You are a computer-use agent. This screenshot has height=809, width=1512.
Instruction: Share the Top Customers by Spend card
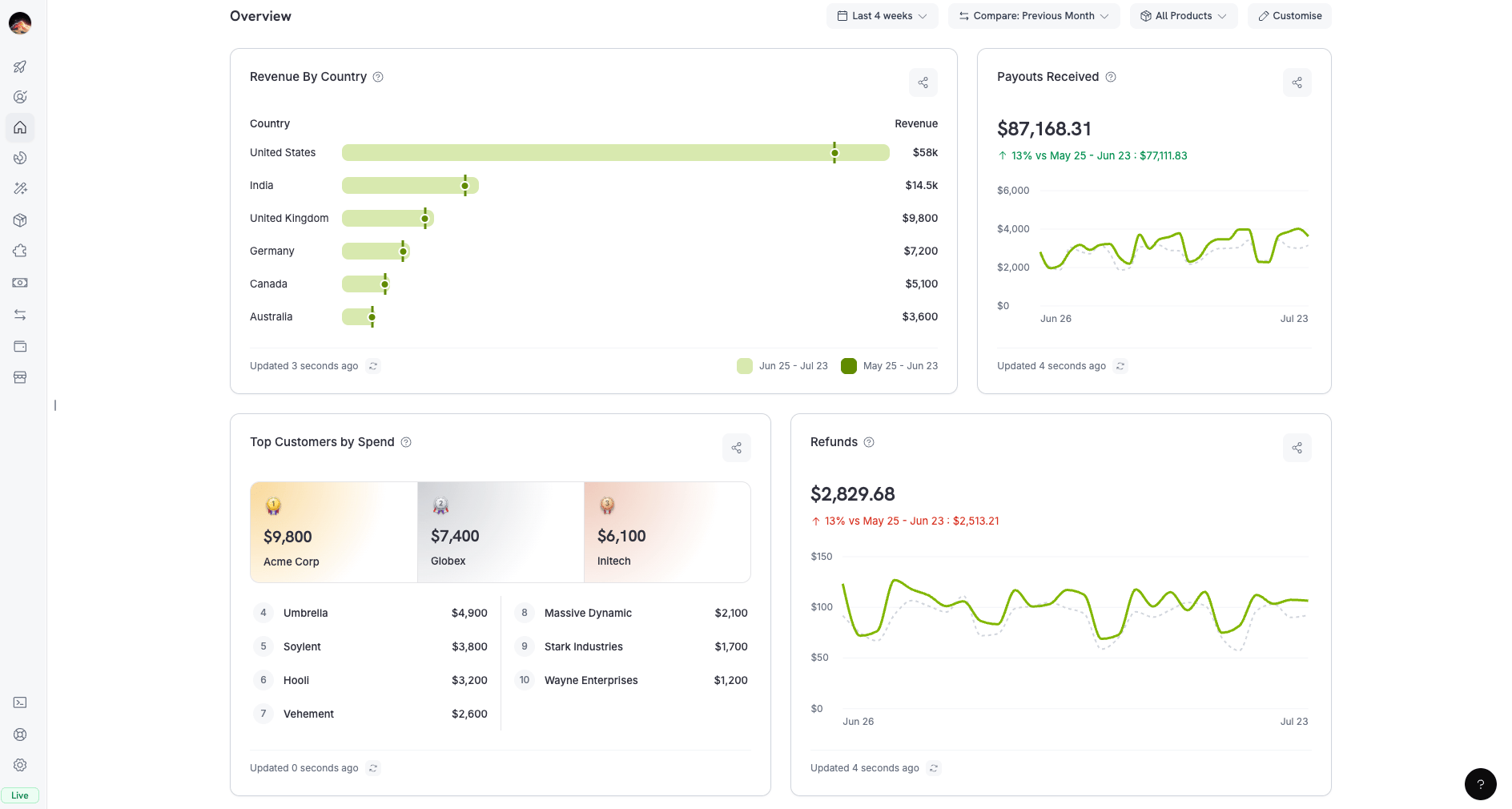[736, 448]
